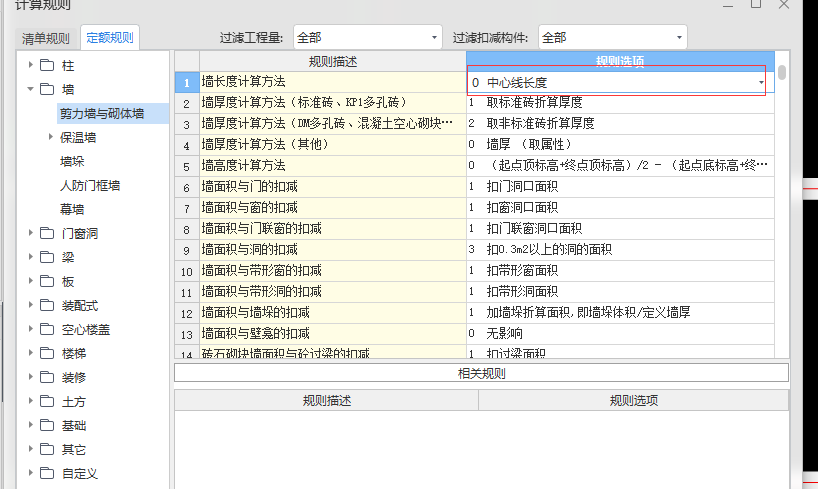The width and height of the screenshot is (818, 489).
Task: Select row 墙厚度计算方法（其他）
Action: point(333,145)
